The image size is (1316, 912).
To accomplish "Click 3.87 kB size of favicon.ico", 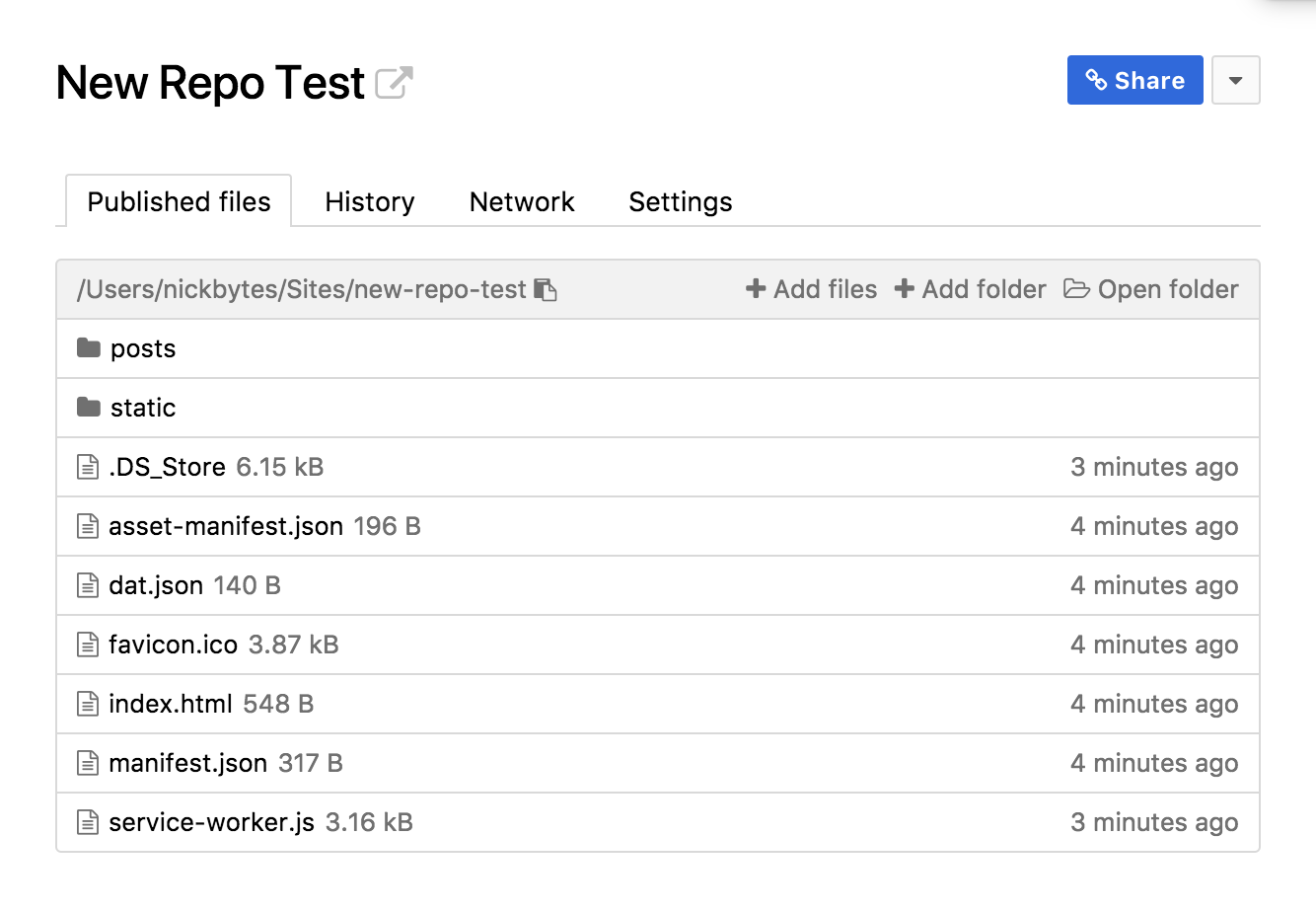I will (294, 645).
